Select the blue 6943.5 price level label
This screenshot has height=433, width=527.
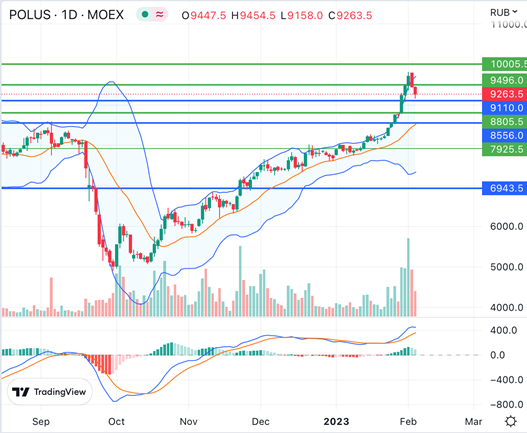(x=505, y=188)
